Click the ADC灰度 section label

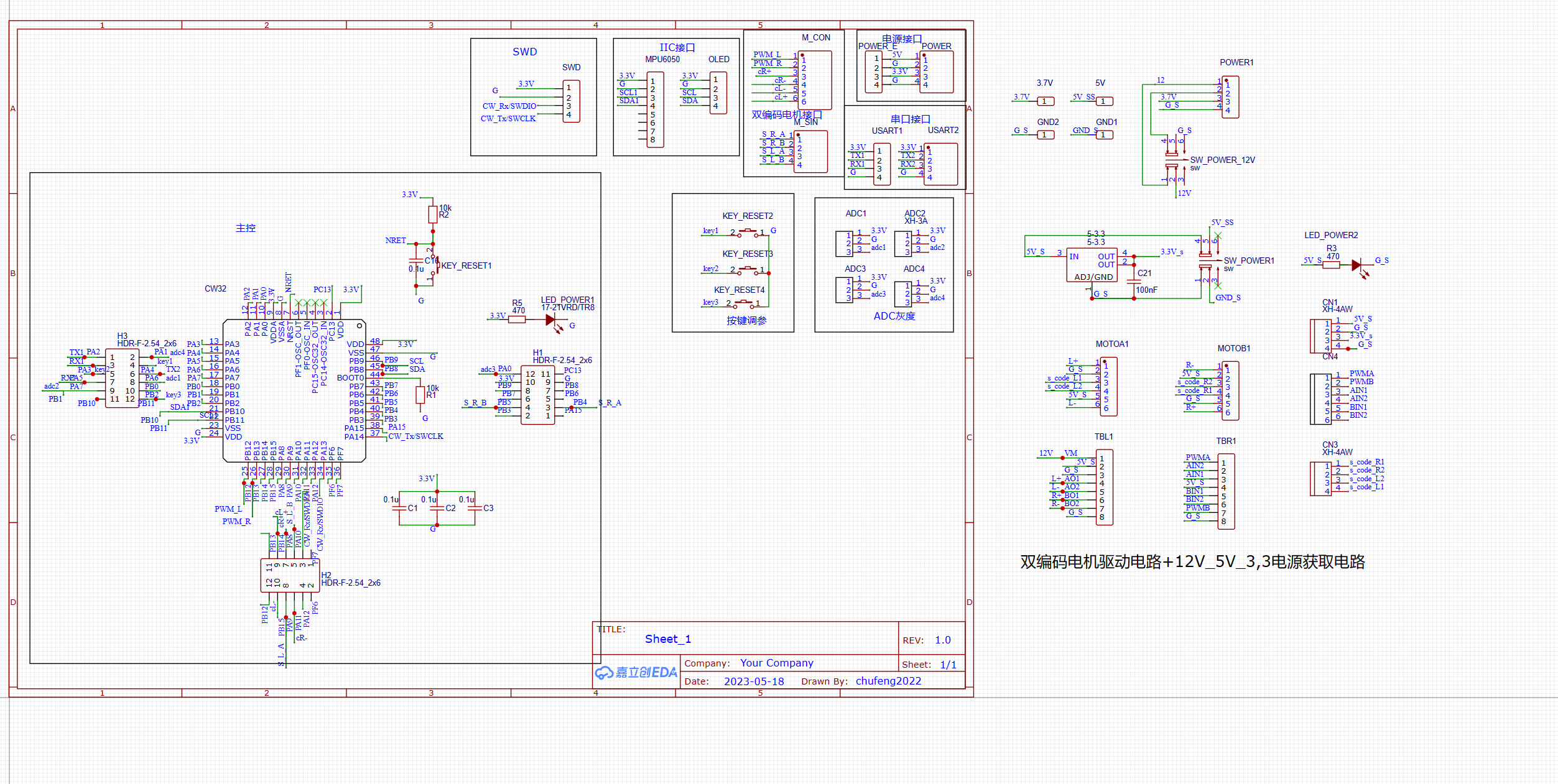click(x=894, y=316)
